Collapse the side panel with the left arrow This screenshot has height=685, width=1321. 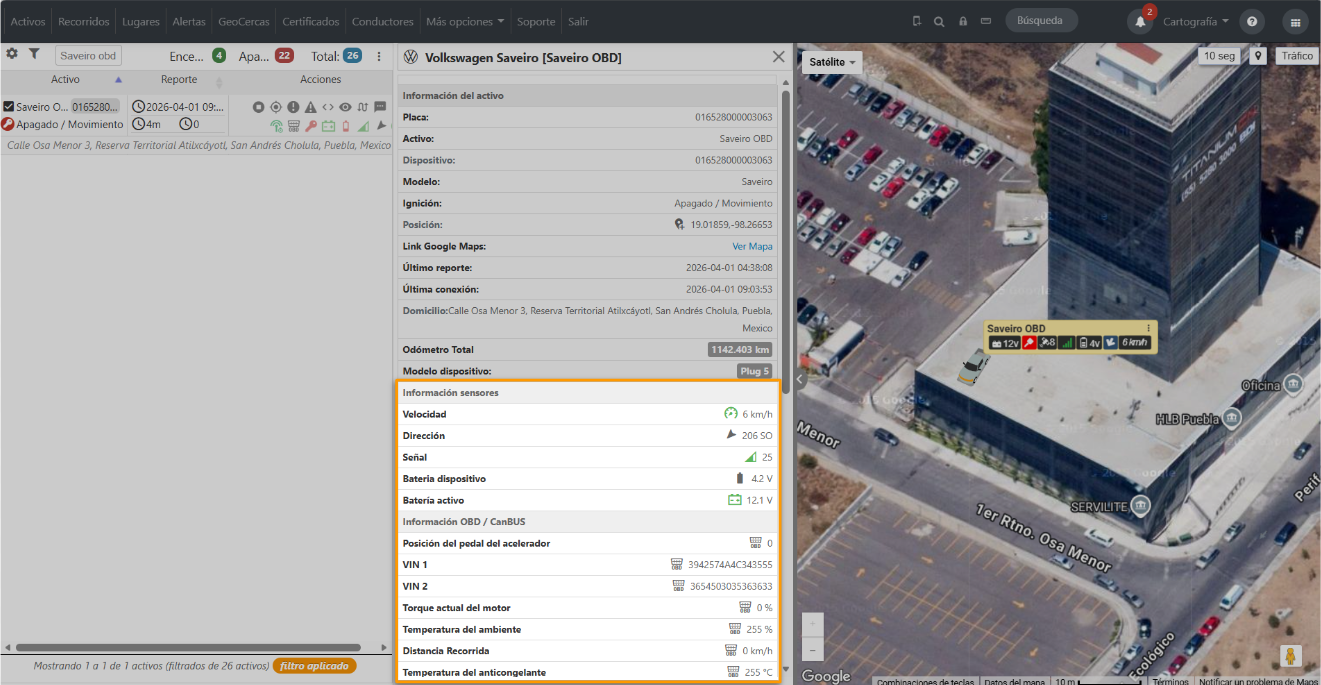799,380
